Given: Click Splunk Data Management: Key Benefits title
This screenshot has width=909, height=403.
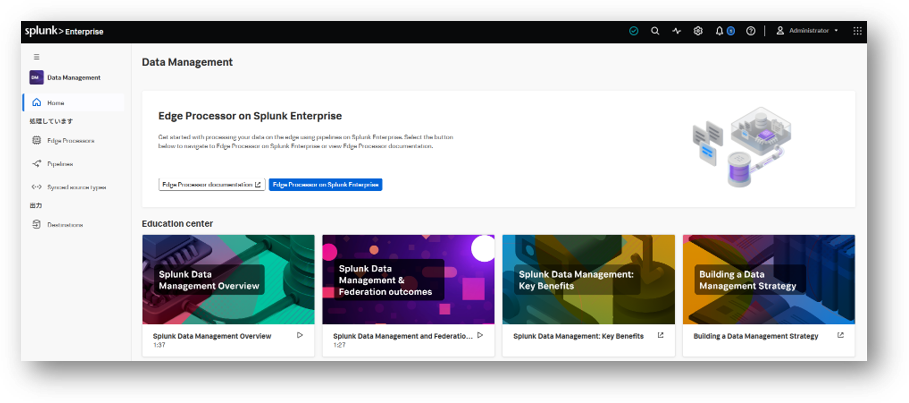Looking at the screenshot, I should coord(579,336).
